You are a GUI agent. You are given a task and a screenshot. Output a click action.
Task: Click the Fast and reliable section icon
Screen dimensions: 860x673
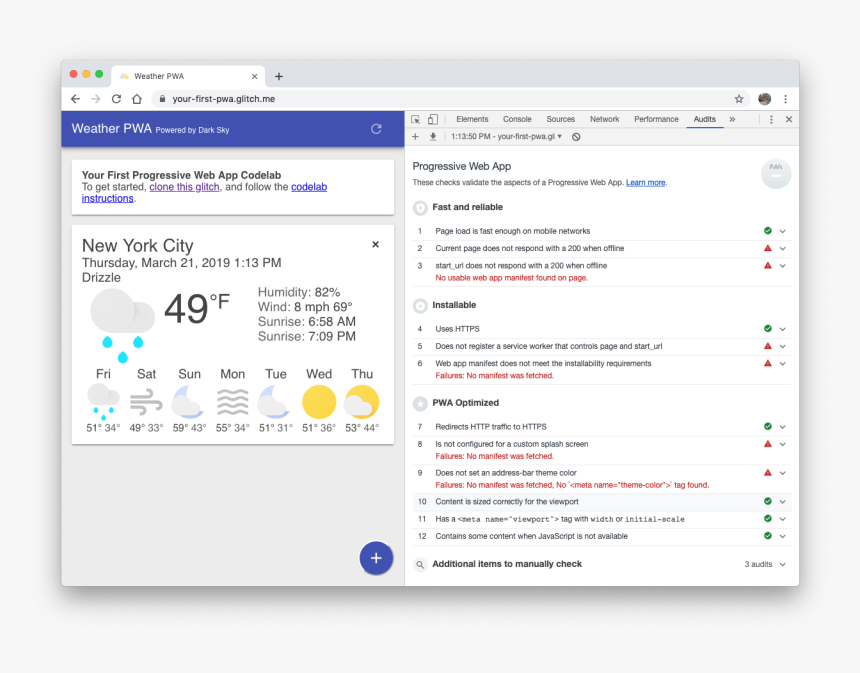click(420, 207)
